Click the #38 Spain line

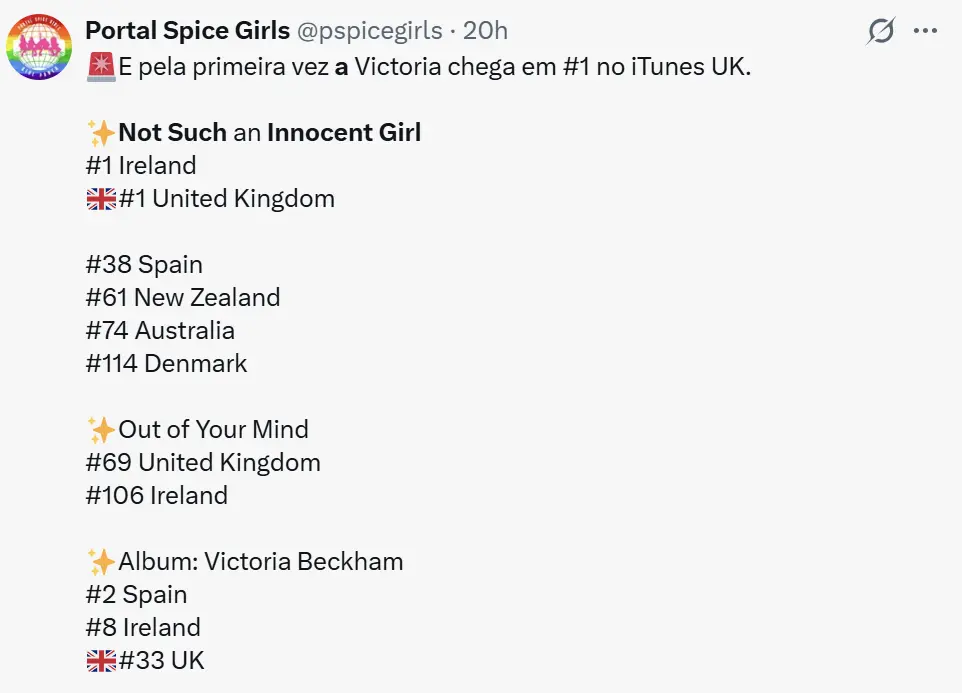click(x=144, y=265)
